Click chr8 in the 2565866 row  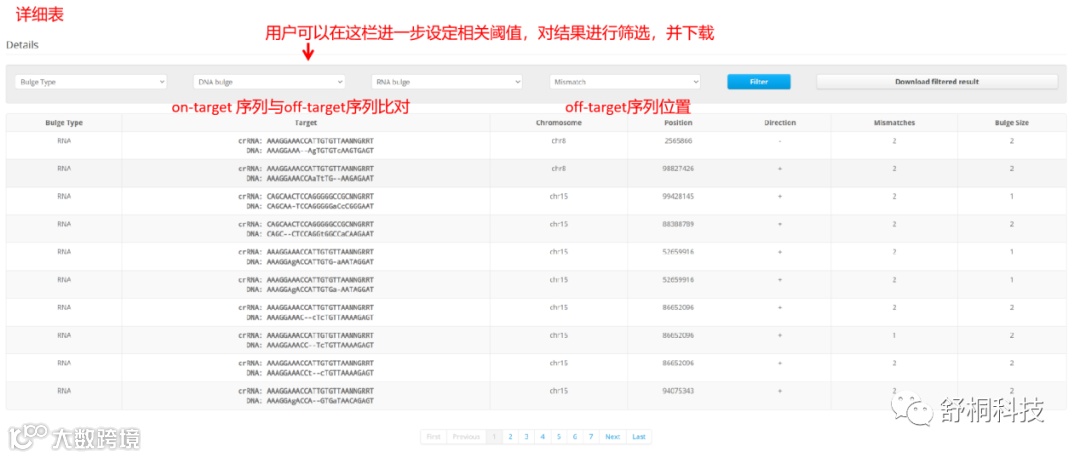tap(559, 140)
